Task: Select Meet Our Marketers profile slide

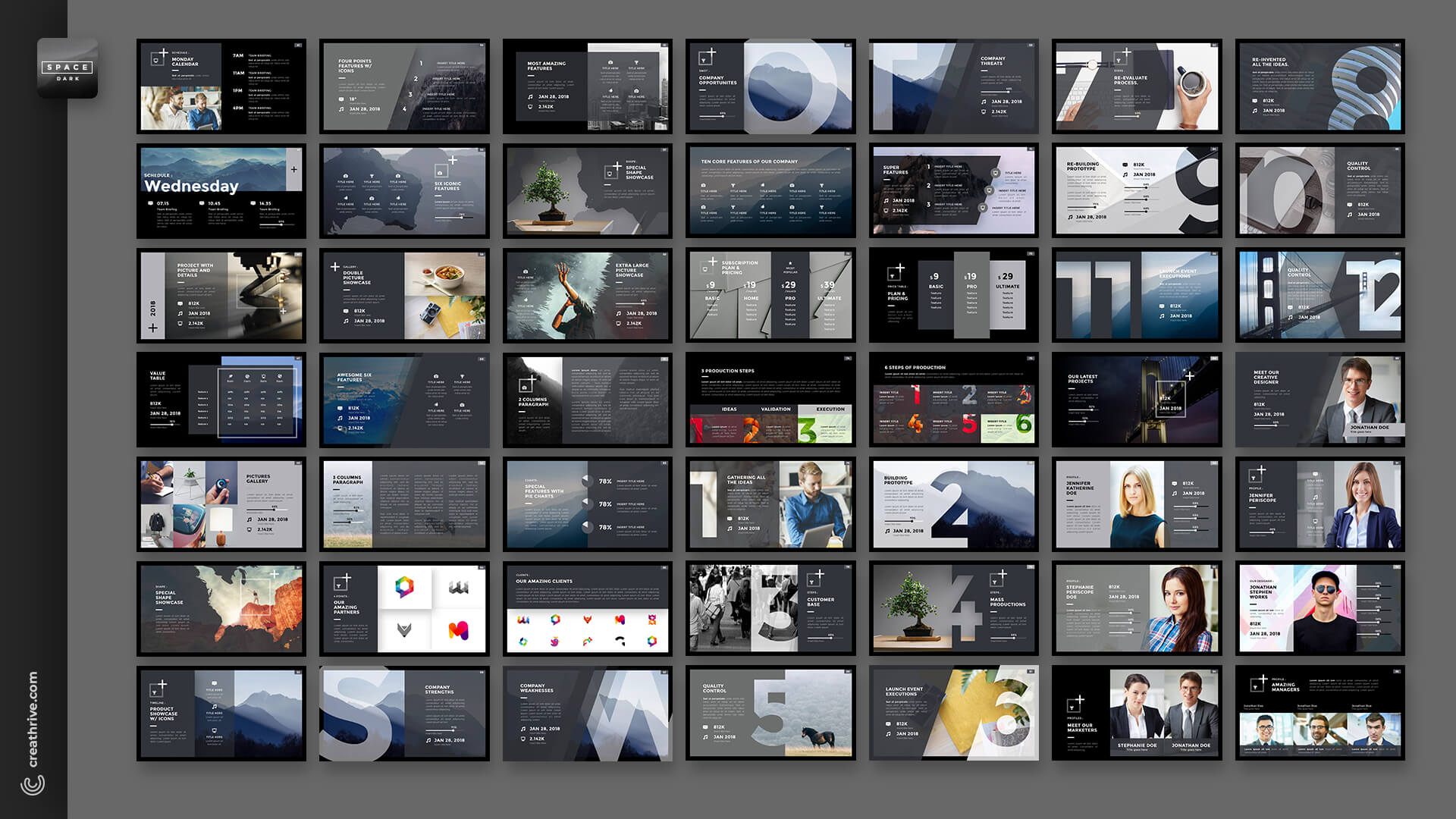Action: [1136, 714]
